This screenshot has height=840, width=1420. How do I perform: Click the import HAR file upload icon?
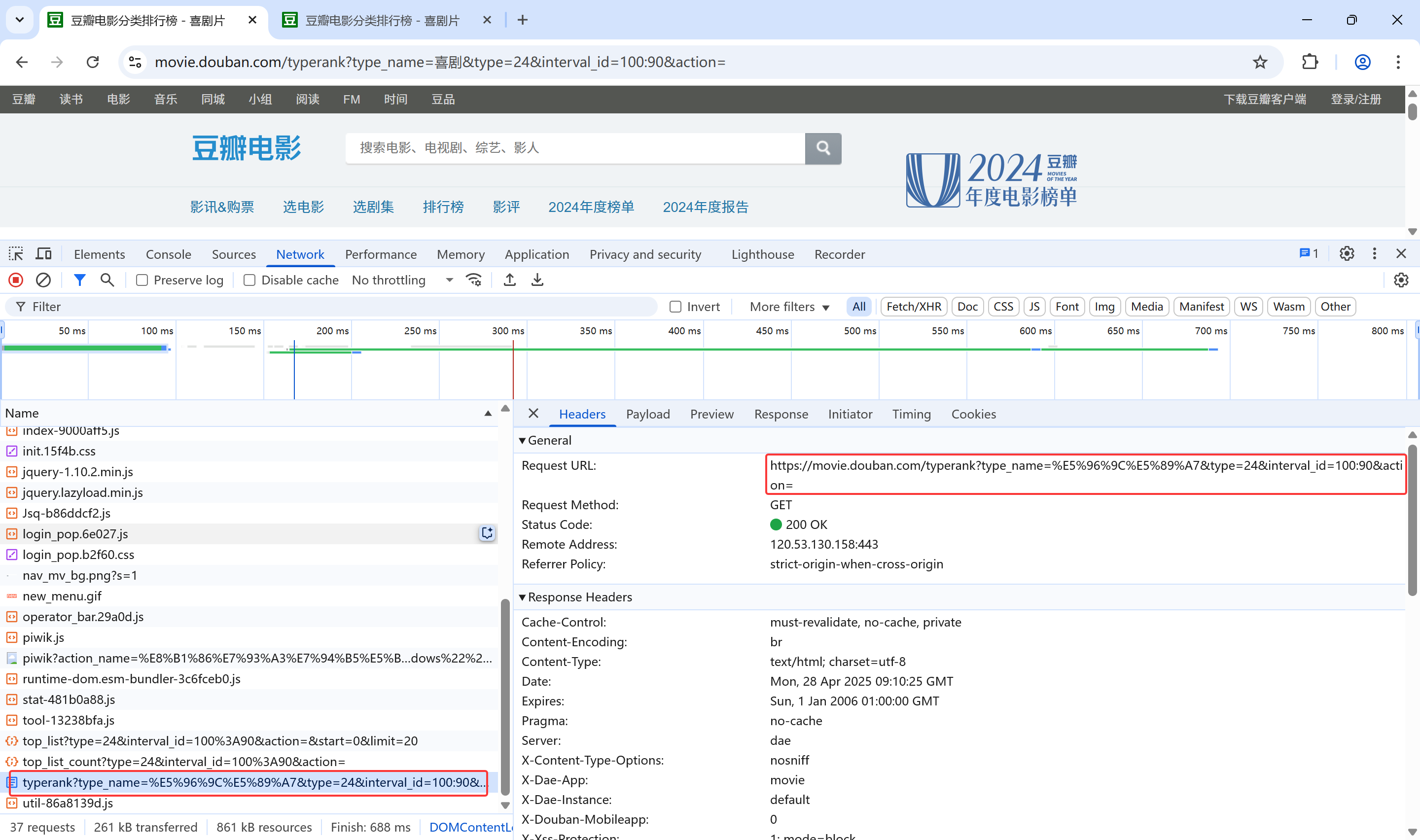click(509, 280)
